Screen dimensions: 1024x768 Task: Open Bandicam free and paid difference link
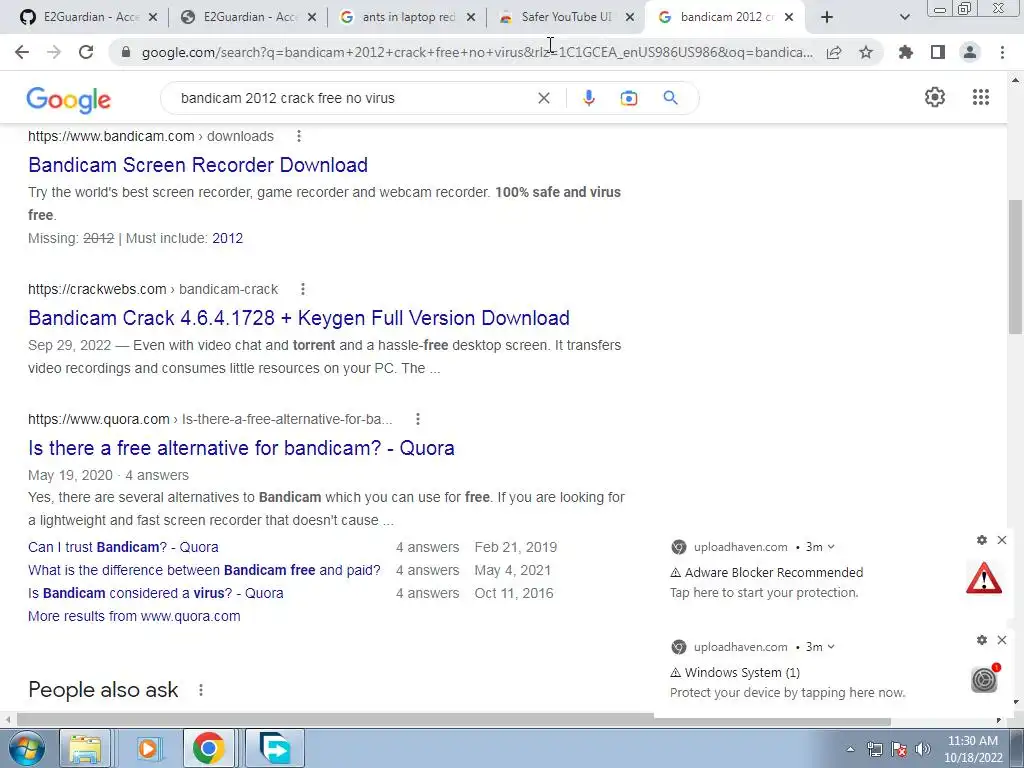click(x=204, y=570)
